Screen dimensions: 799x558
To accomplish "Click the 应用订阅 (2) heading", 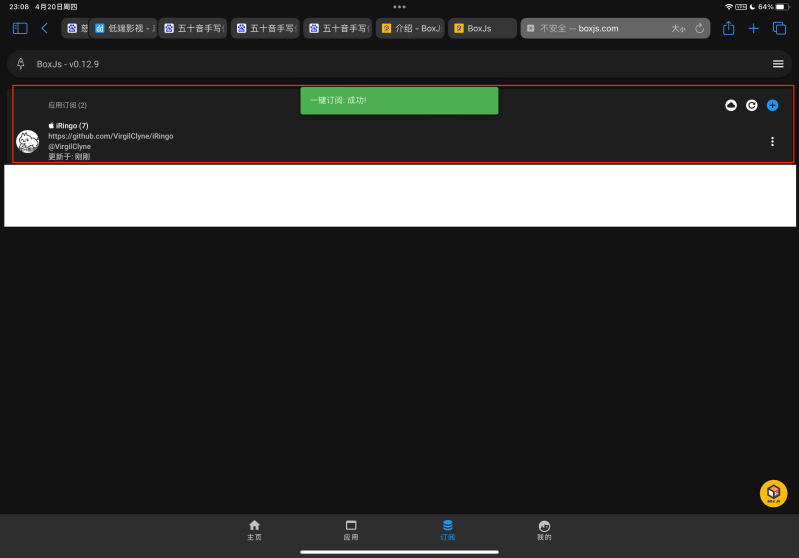I will [x=67, y=105].
